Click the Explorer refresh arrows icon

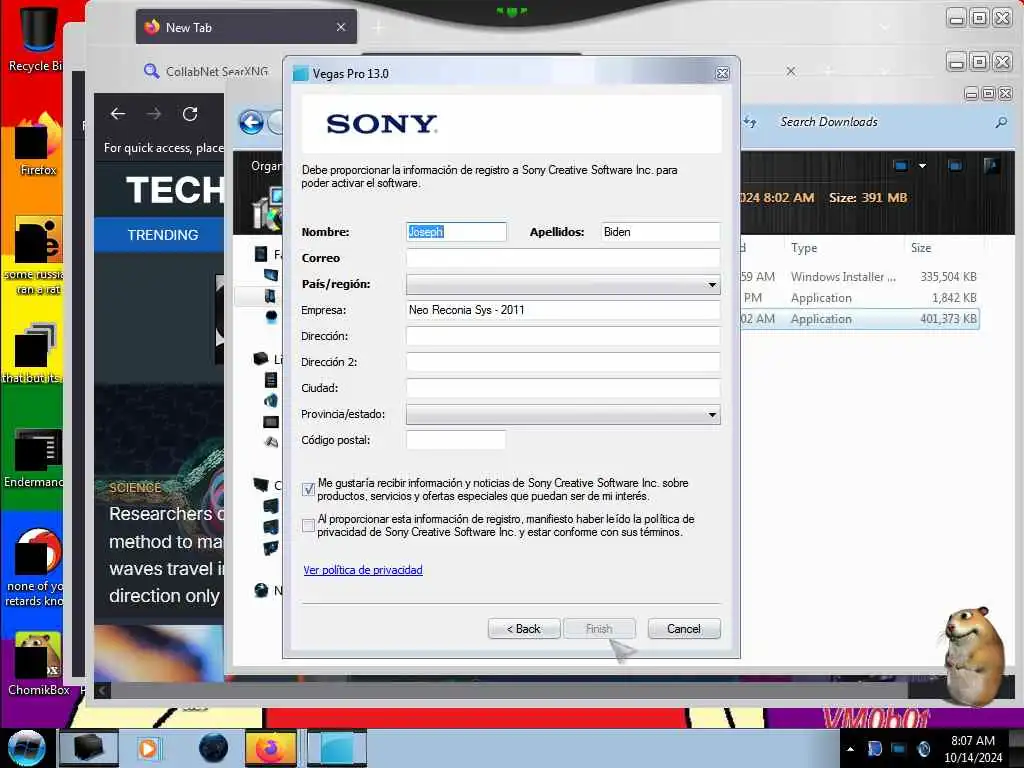(x=750, y=122)
